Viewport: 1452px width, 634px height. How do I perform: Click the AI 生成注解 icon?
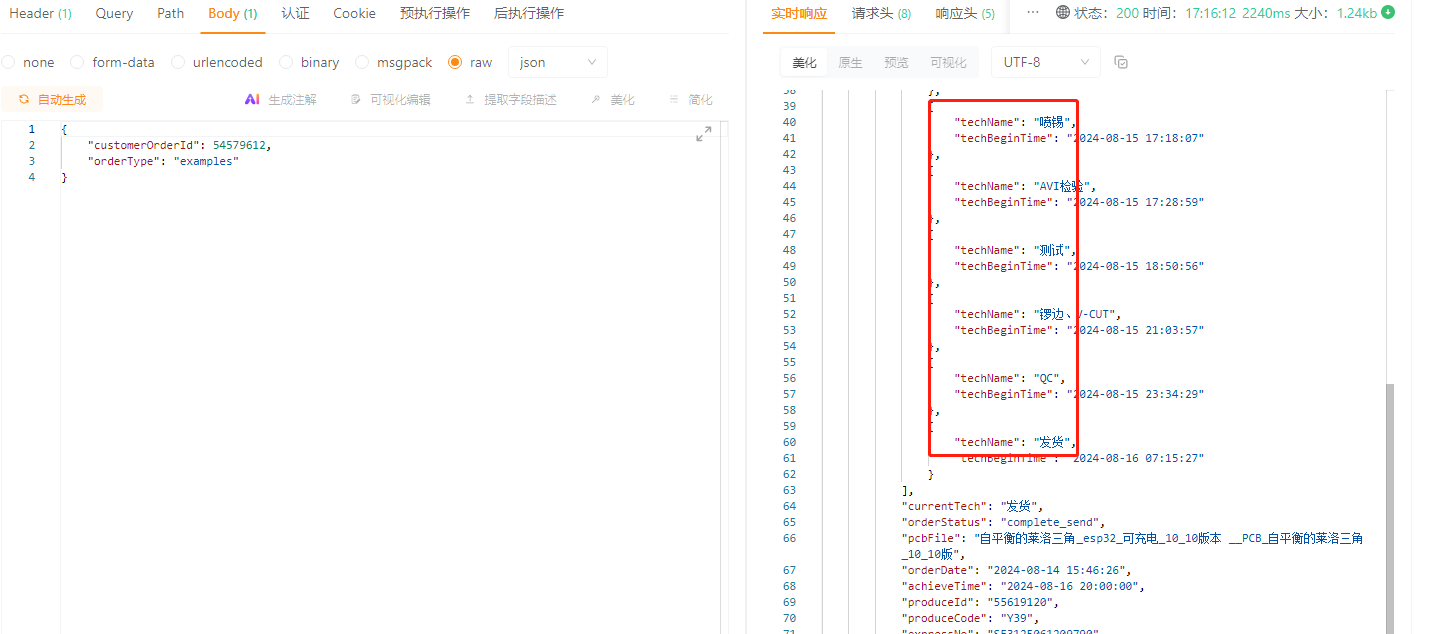coord(252,100)
